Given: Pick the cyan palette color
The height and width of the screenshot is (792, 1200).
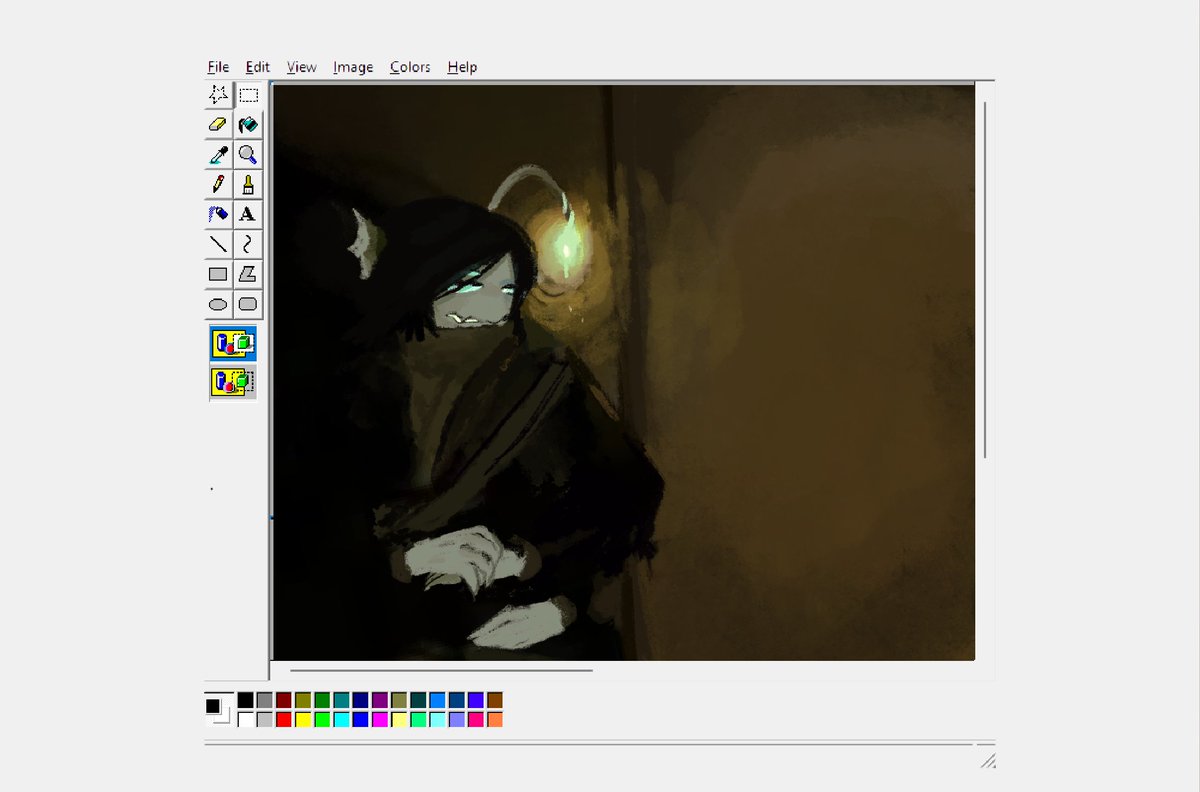Looking at the screenshot, I should point(341,719).
